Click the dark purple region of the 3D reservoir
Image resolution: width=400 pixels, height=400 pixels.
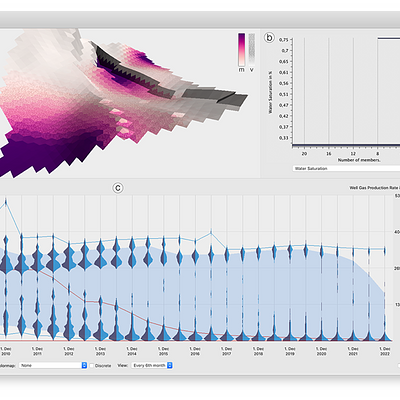tap(30, 160)
